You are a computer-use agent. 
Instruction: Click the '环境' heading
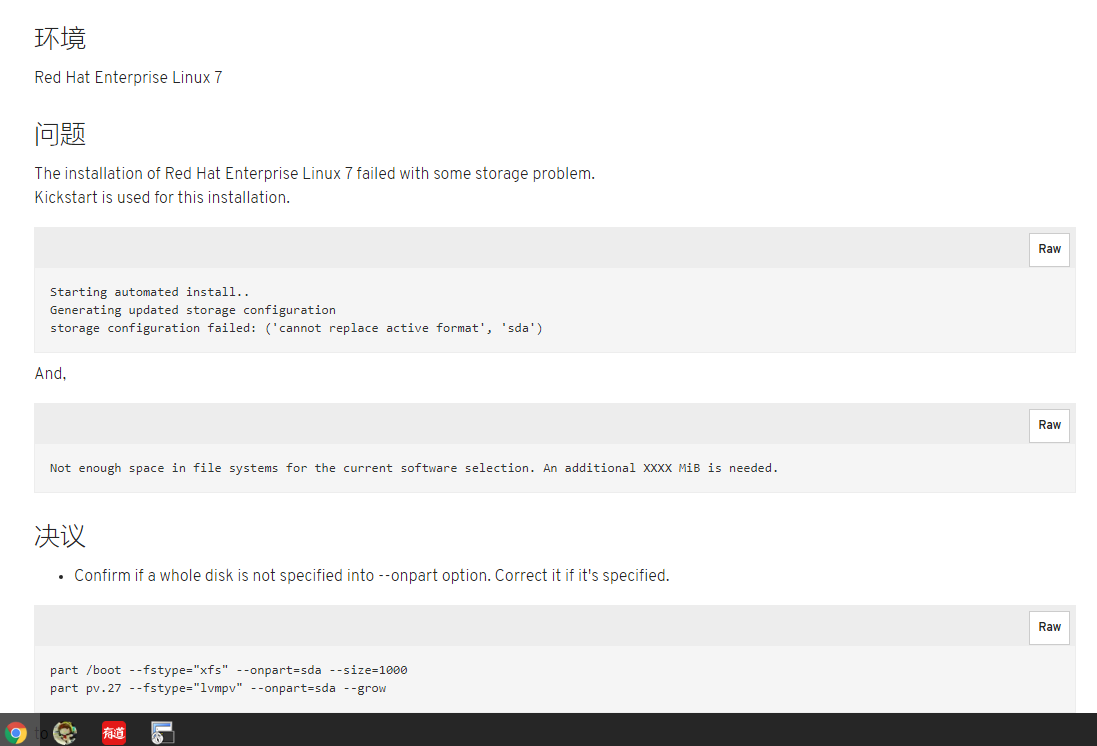click(x=60, y=38)
